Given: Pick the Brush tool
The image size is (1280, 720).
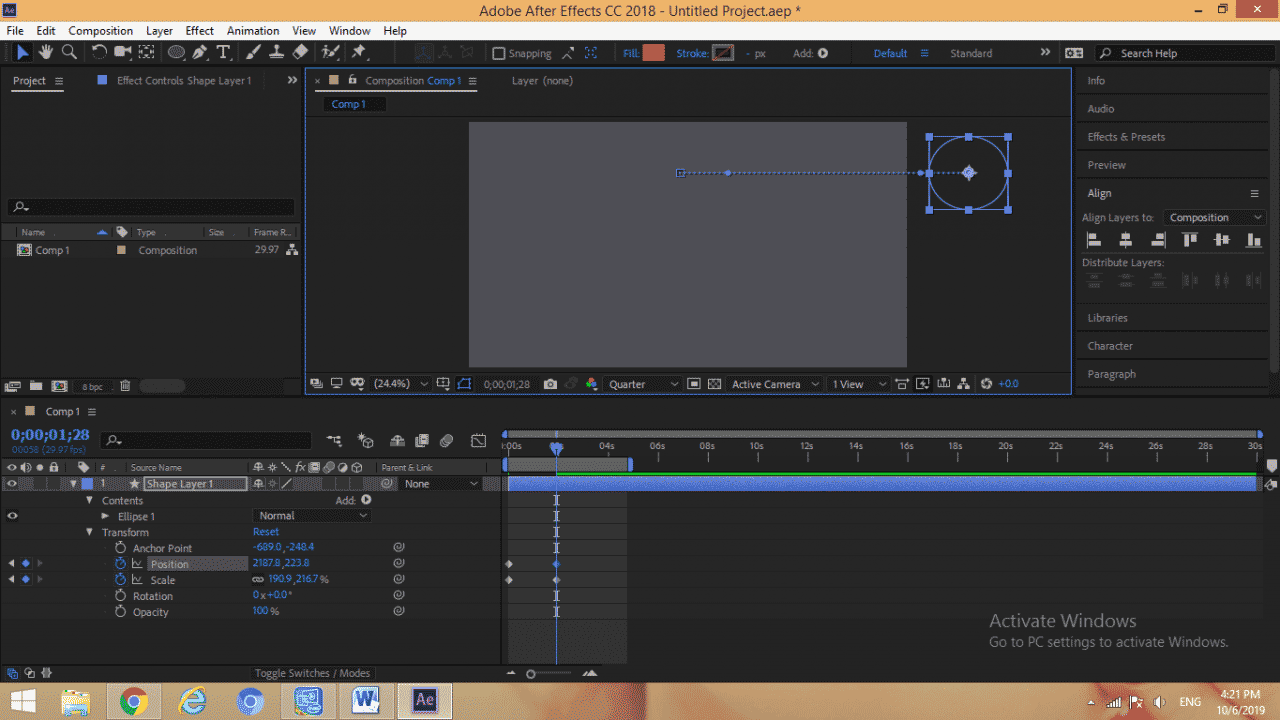Looking at the screenshot, I should (253, 52).
